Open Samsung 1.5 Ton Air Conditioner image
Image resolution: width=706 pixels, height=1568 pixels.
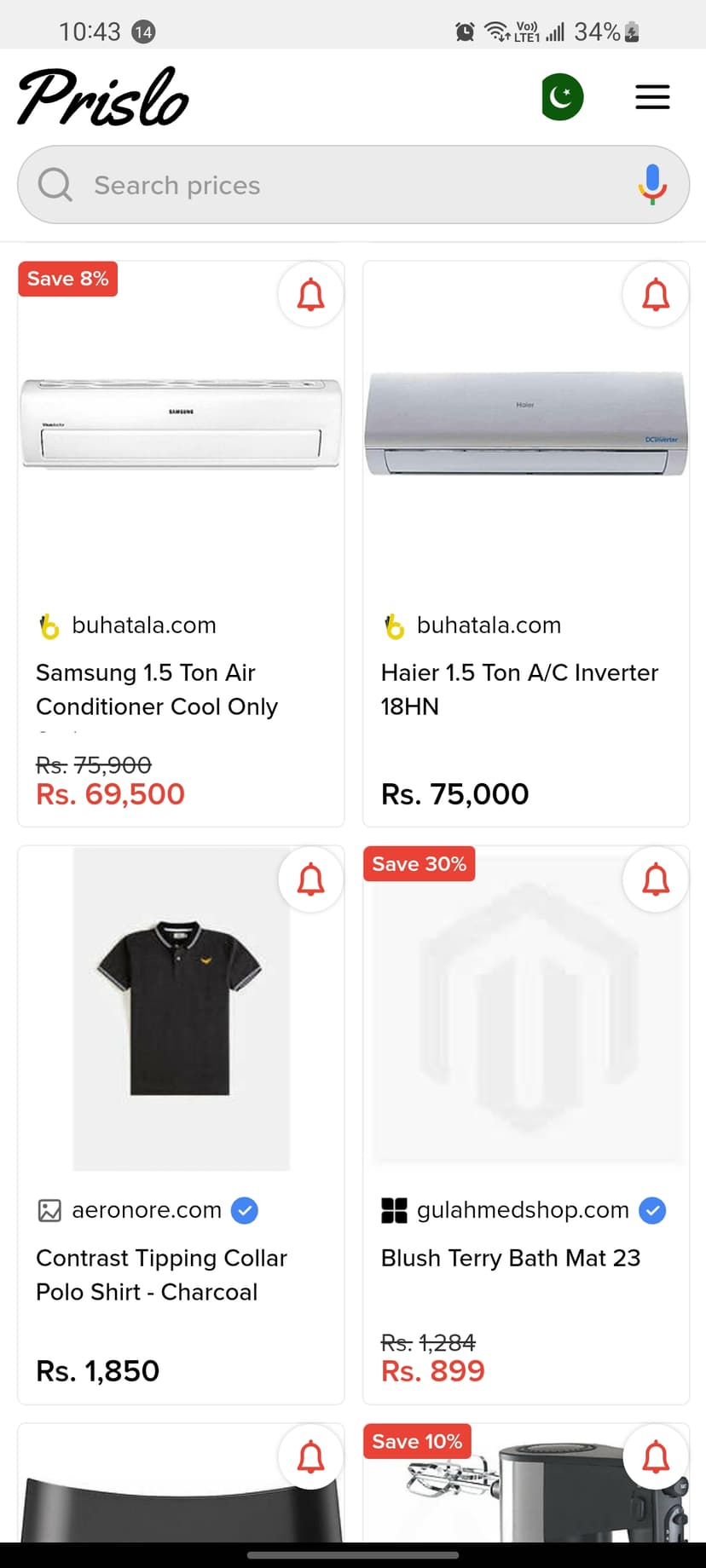(181, 424)
